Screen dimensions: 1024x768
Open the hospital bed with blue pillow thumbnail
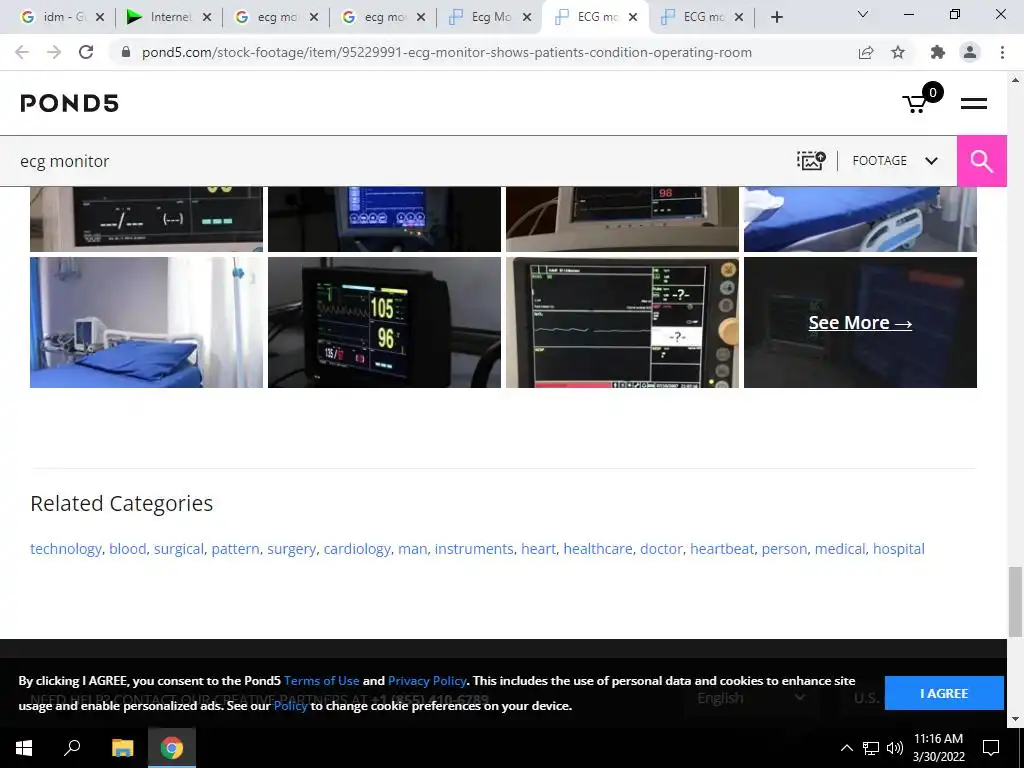pyautogui.click(x=146, y=323)
